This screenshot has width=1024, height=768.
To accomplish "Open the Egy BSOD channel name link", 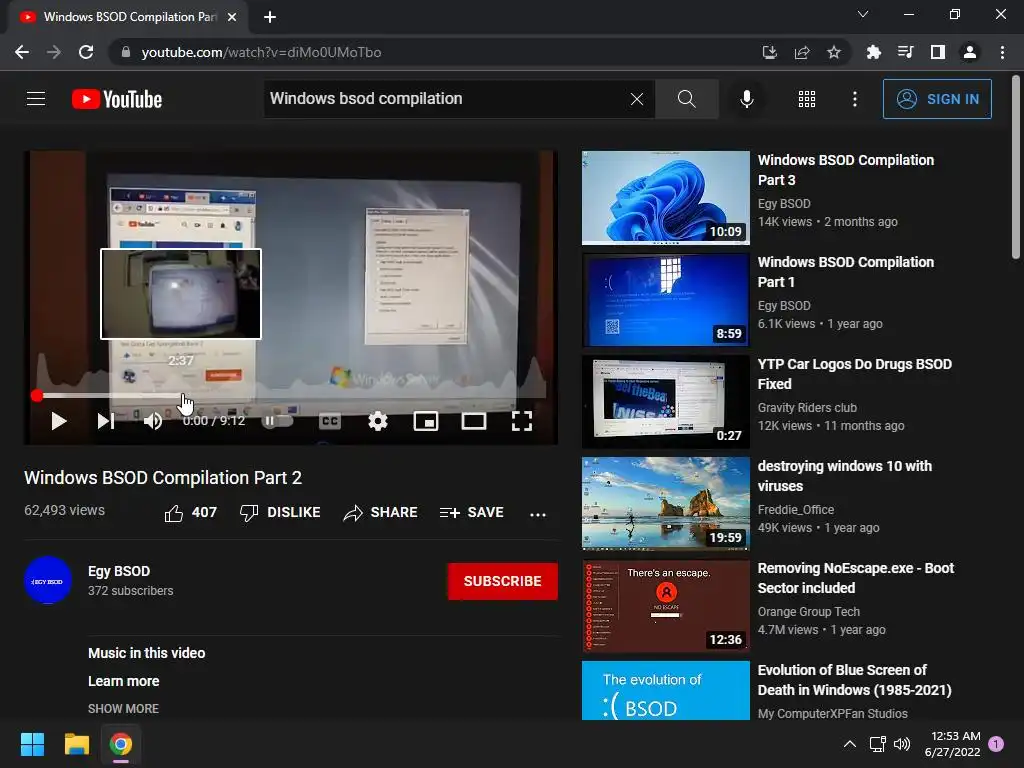I will (x=119, y=571).
